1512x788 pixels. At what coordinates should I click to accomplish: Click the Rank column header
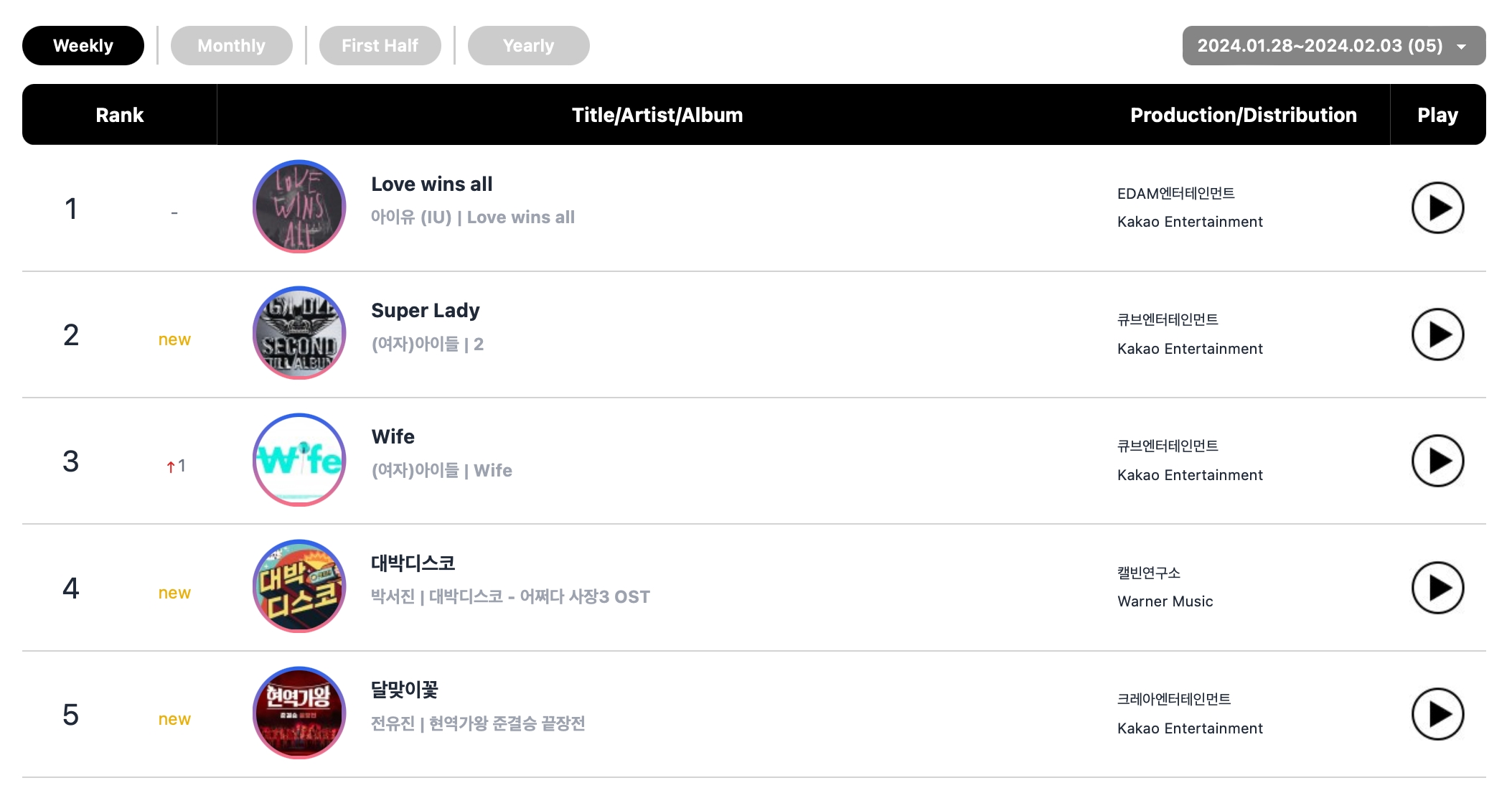coord(119,115)
